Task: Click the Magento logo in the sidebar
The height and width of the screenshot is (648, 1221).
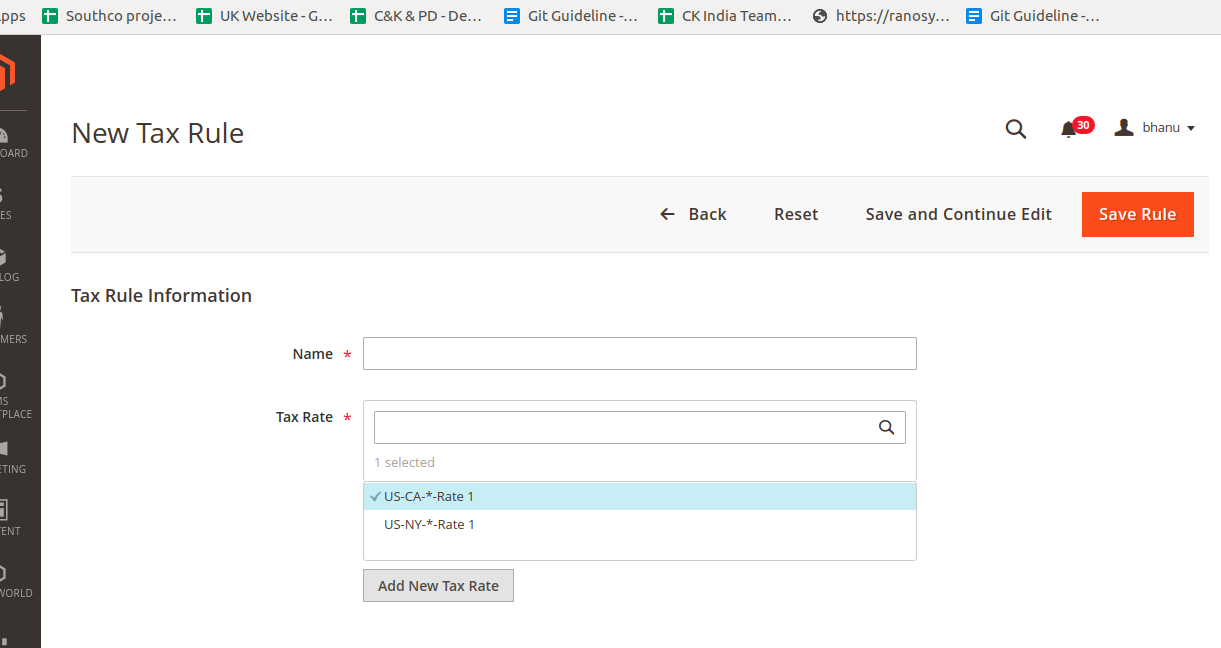Action: (x=10, y=72)
